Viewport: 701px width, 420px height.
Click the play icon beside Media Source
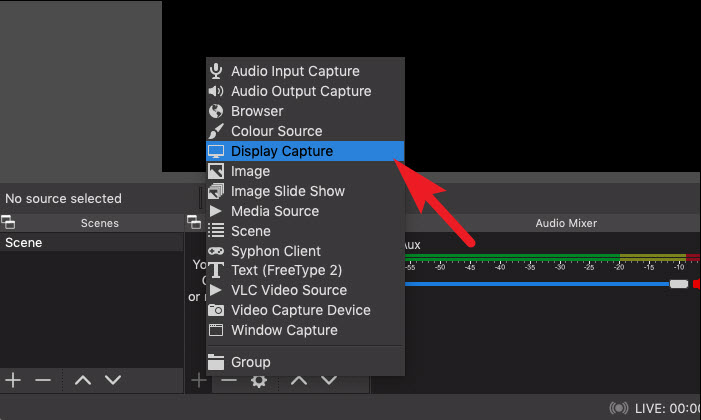pos(215,211)
